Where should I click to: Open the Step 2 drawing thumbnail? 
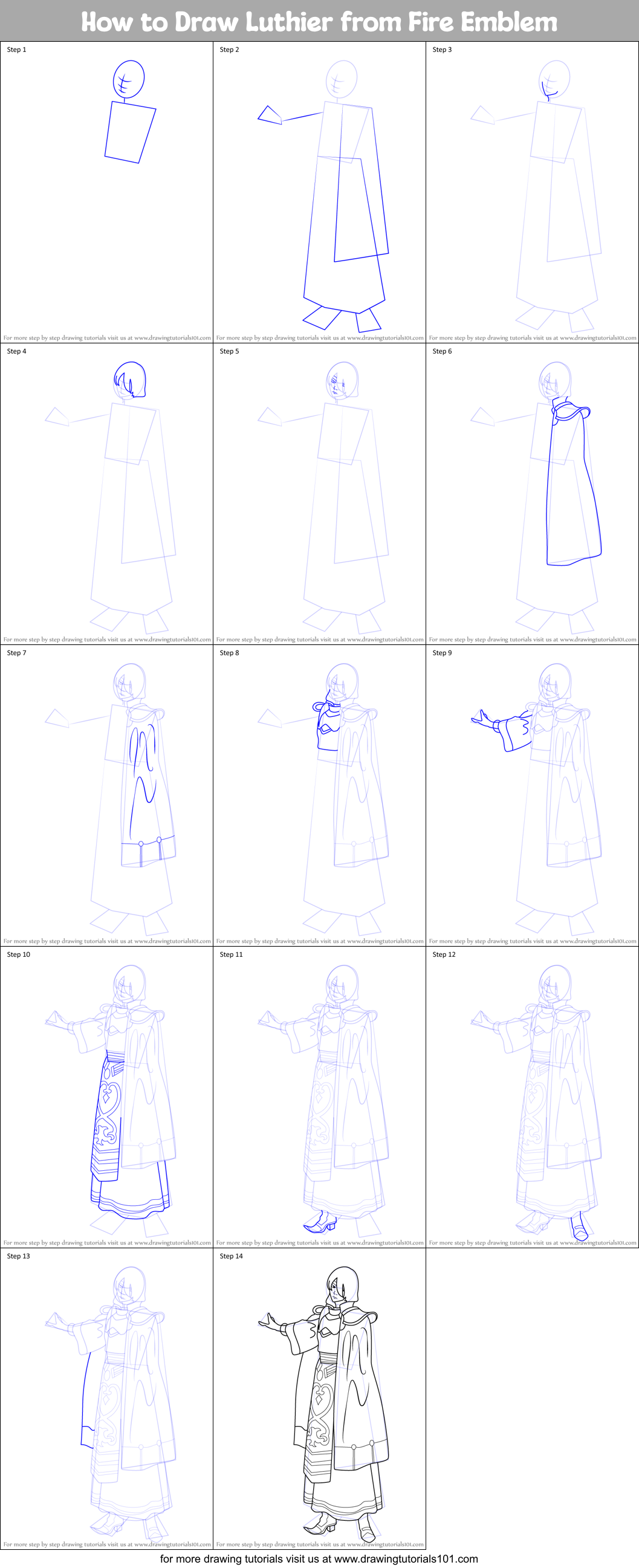[x=319, y=192]
